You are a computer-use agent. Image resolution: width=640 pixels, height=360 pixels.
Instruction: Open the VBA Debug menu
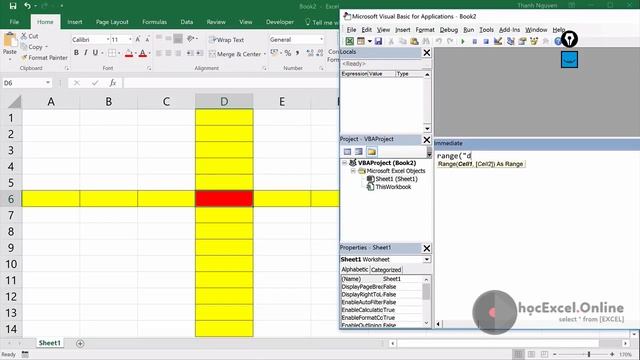pos(449,30)
